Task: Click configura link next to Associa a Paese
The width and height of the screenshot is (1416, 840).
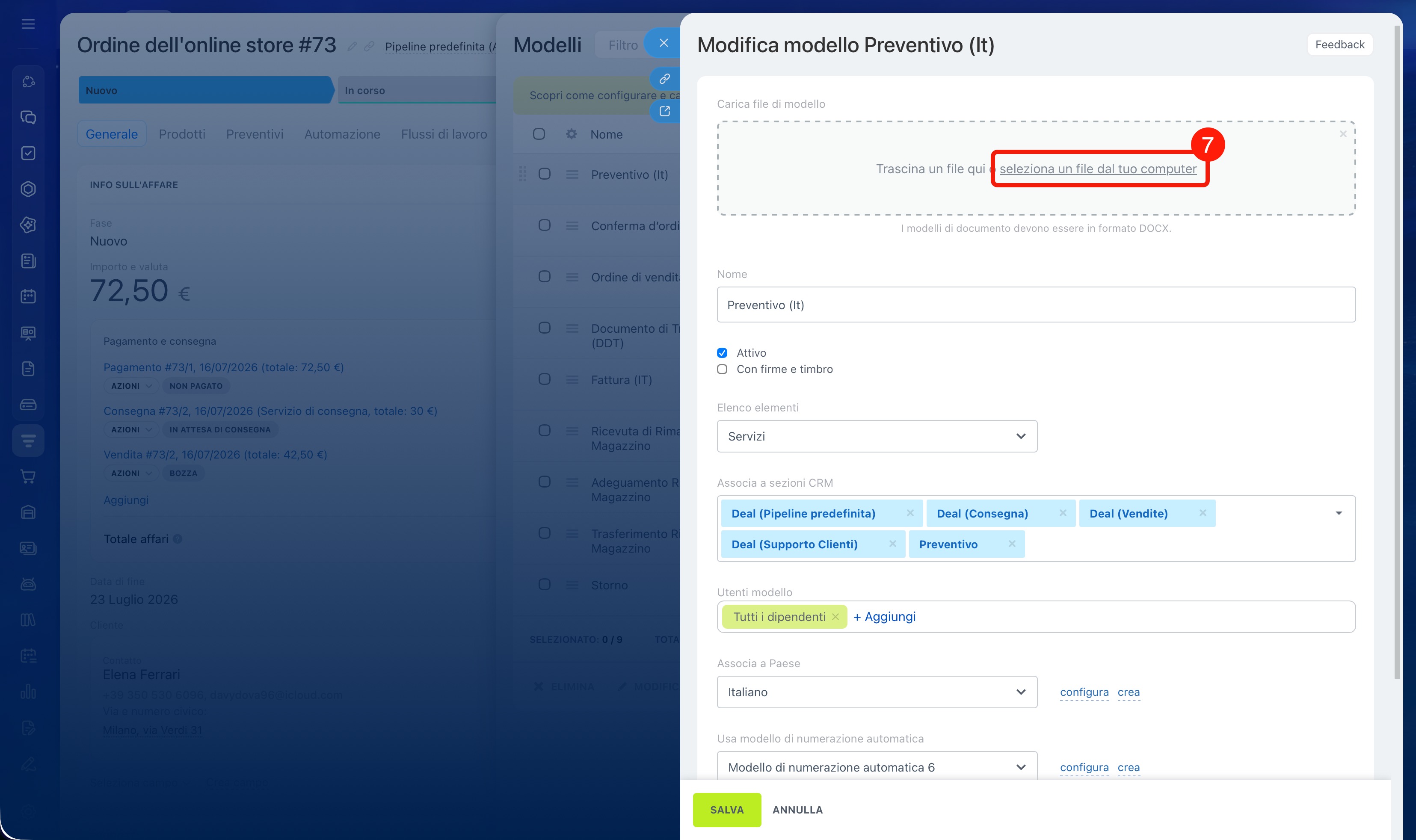Action: [1084, 692]
